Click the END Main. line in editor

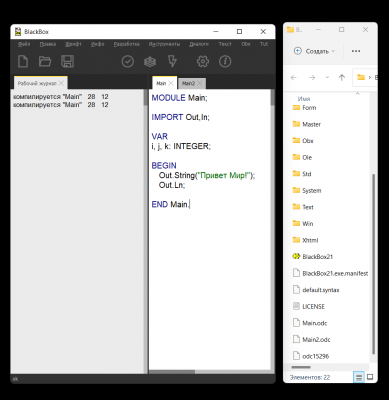point(170,204)
